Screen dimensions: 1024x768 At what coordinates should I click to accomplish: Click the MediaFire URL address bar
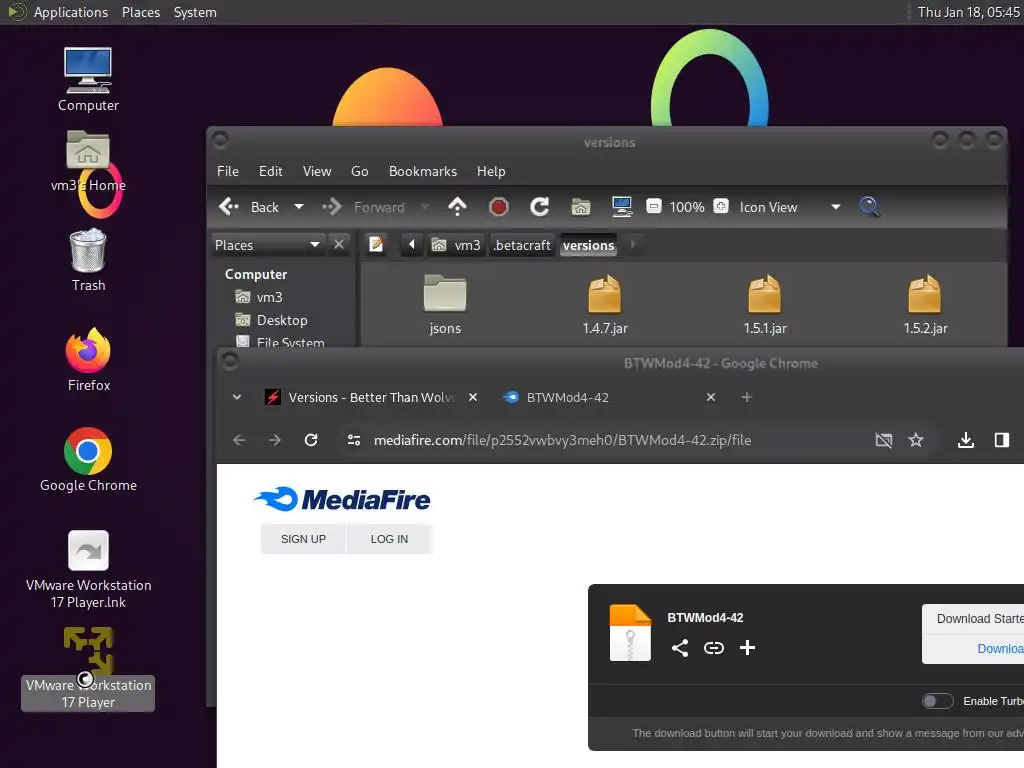point(562,440)
